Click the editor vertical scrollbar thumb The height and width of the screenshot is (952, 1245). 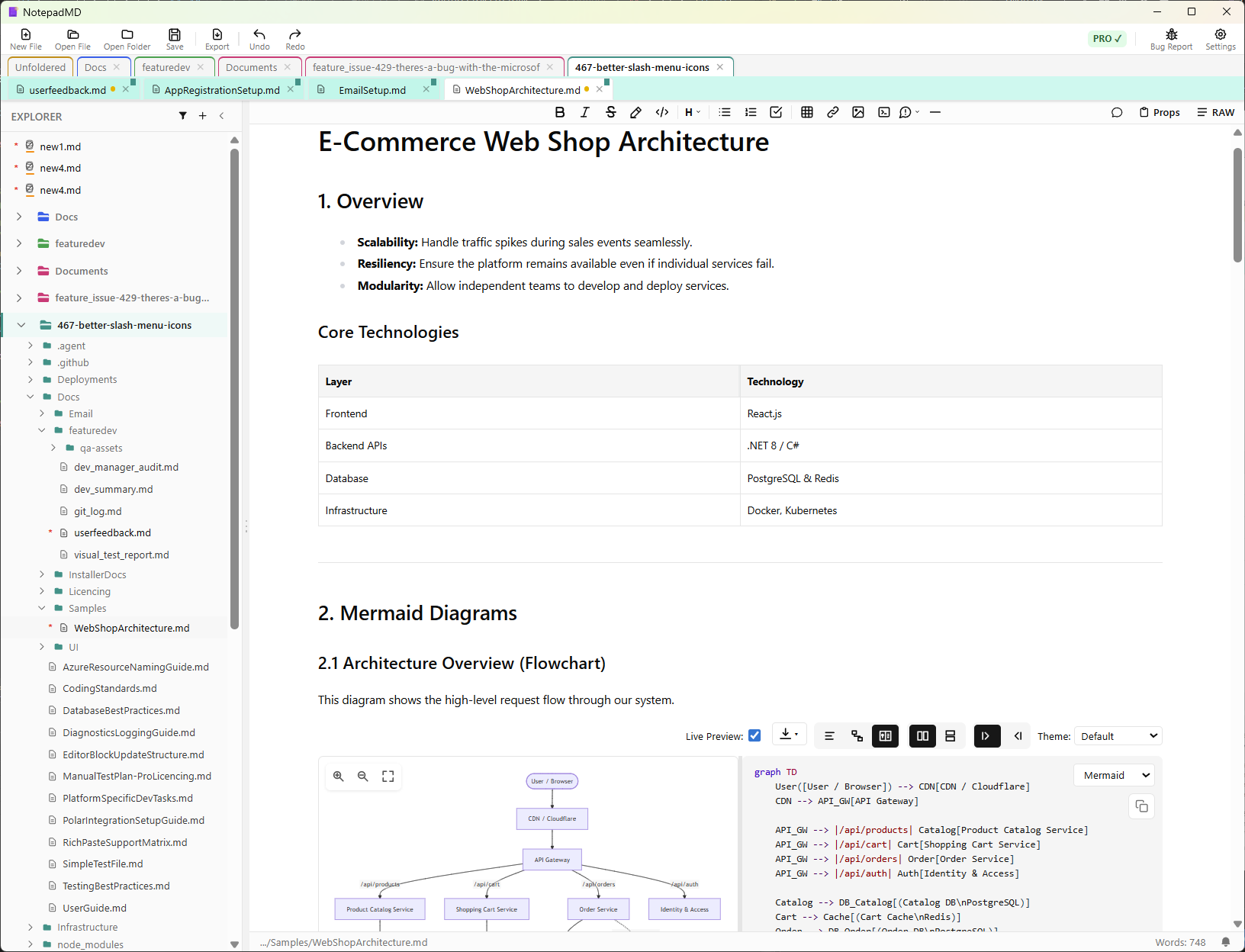pos(1237,204)
